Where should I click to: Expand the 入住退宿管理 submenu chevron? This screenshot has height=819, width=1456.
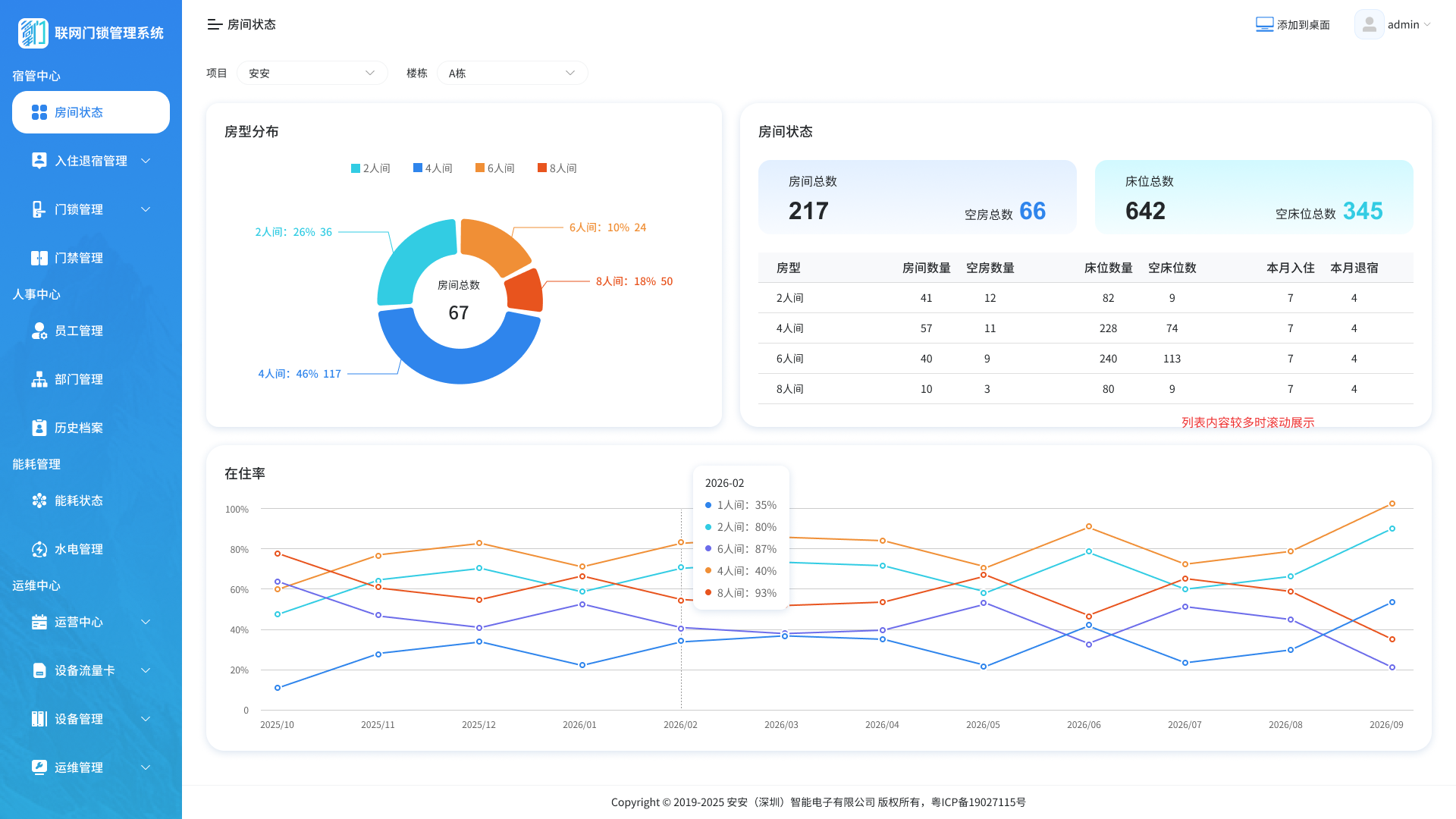(x=146, y=161)
